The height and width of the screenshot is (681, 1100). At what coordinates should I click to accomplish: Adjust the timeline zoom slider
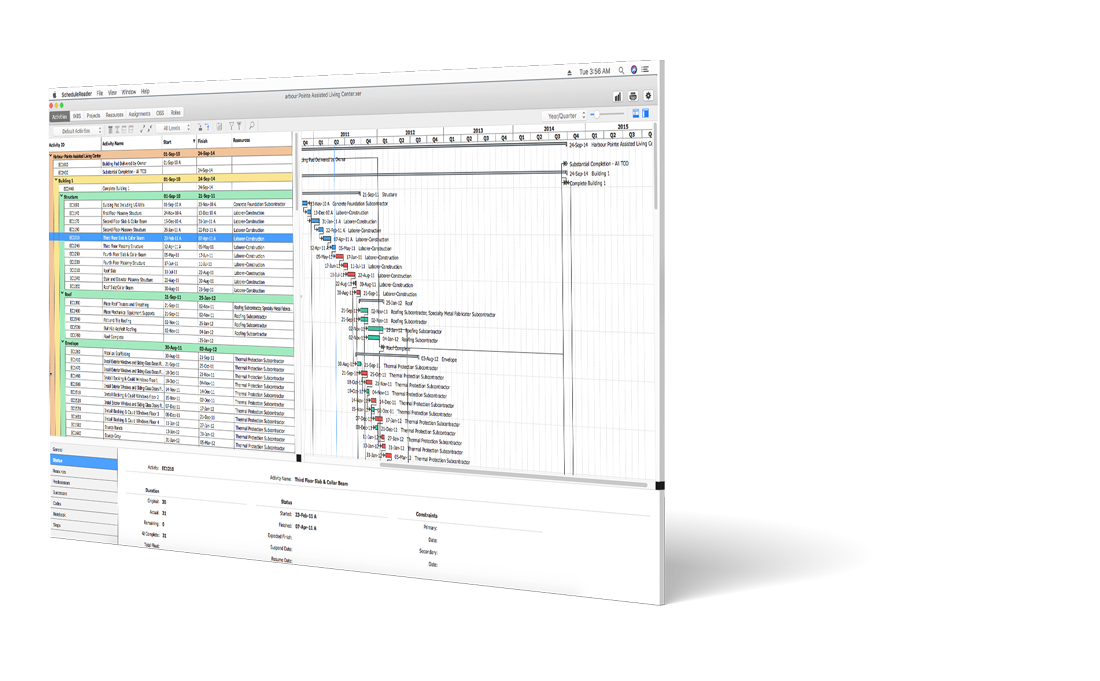[x=597, y=114]
